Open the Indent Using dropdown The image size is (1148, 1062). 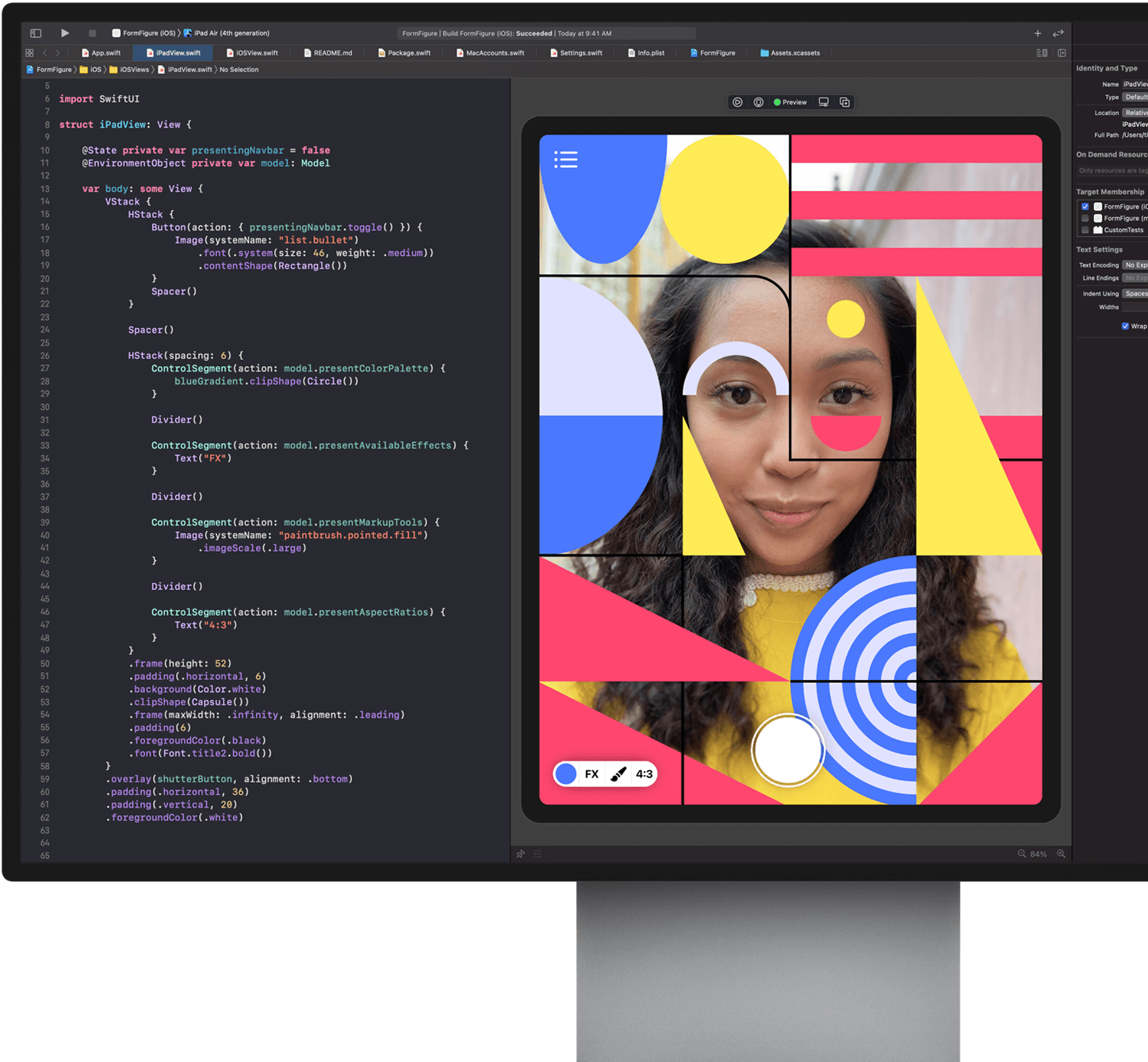[x=1135, y=293]
